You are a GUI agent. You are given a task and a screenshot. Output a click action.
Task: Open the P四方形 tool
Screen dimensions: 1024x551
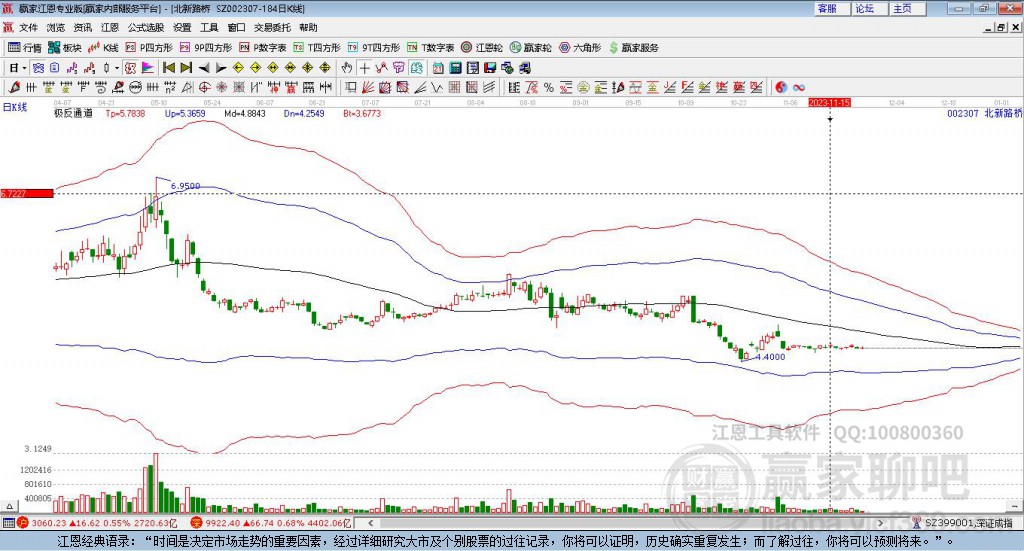[x=148, y=48]
